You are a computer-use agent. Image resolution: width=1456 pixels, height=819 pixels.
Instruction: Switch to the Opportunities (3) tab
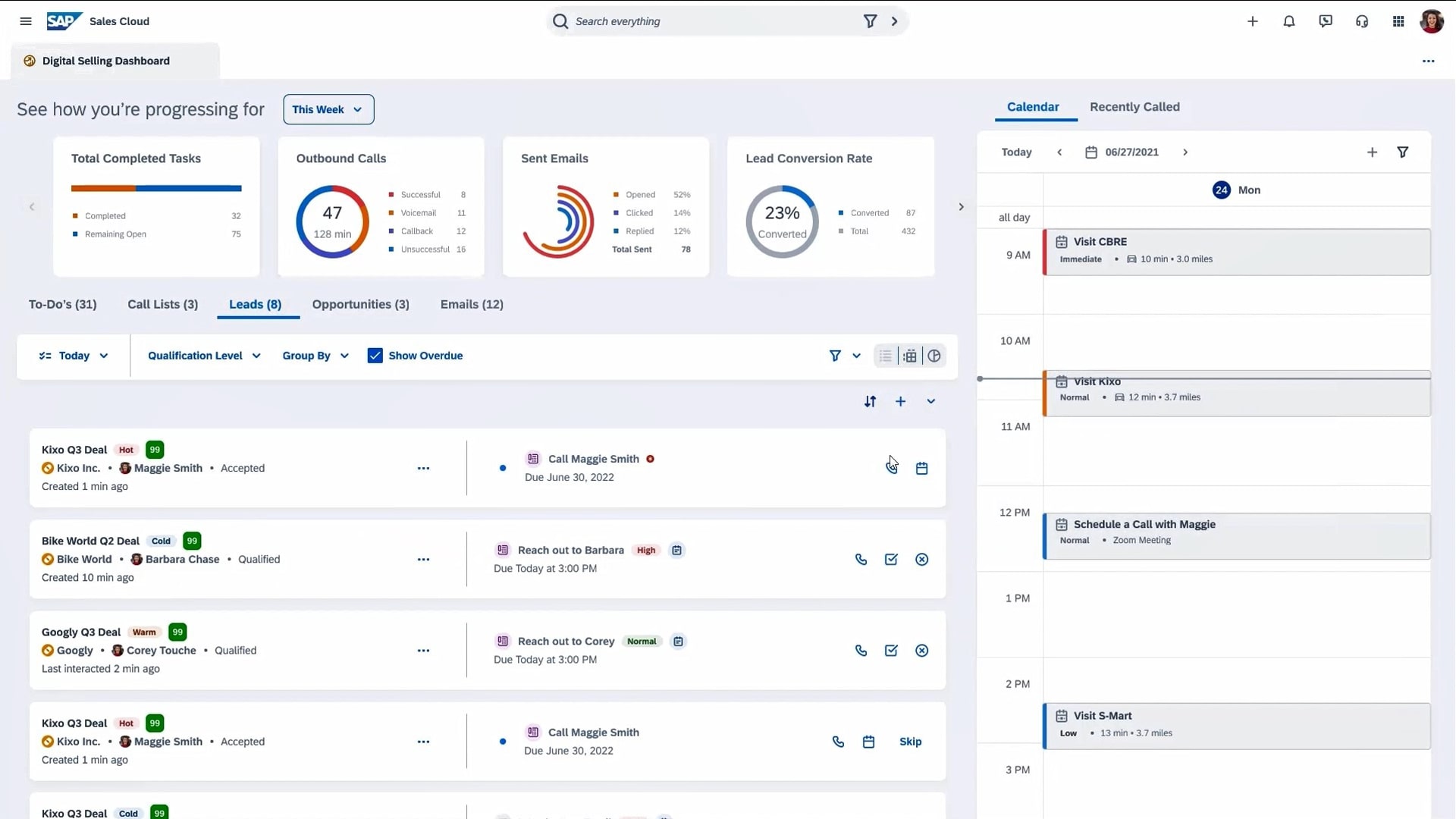click(x=360, y=304)
